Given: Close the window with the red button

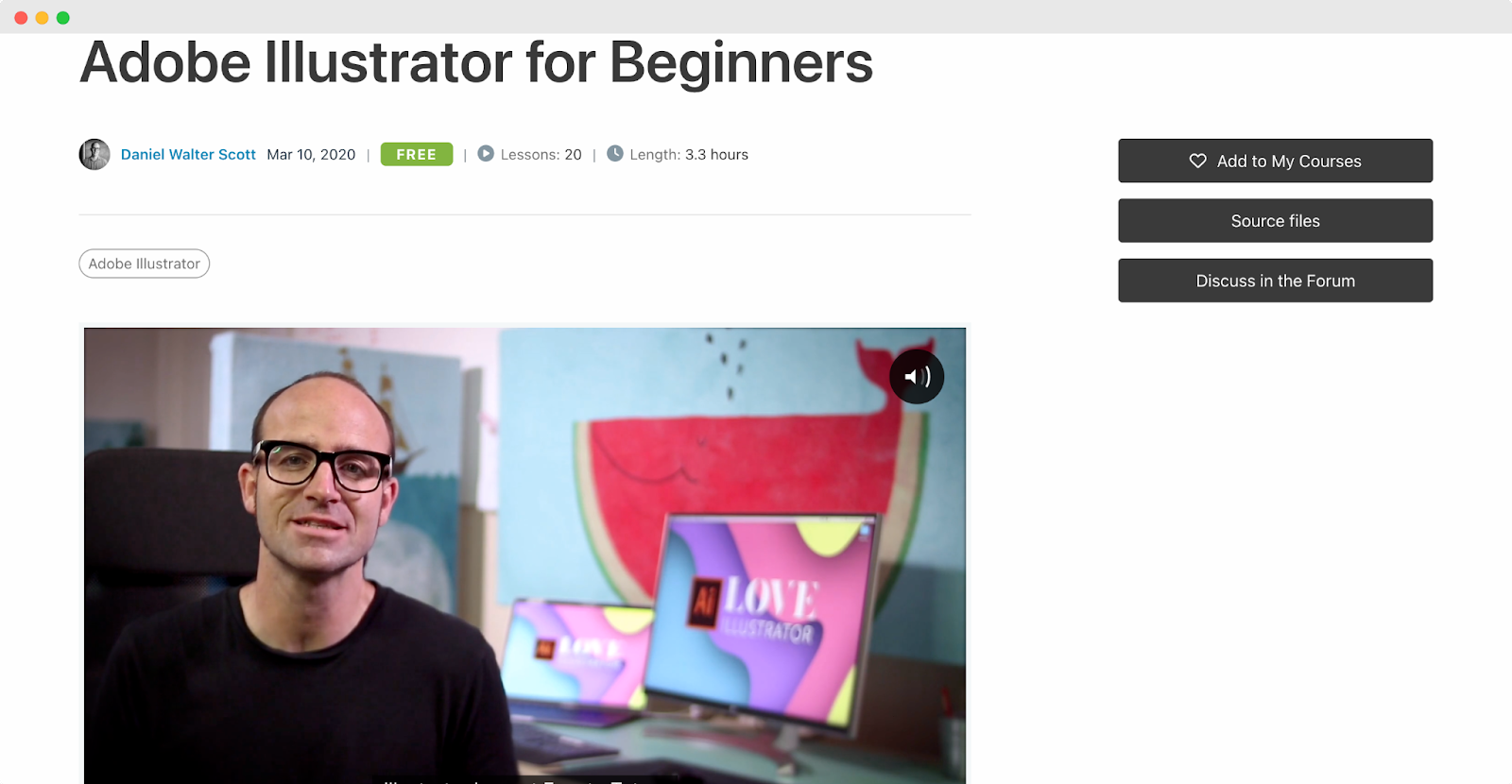Looking at the screenshot, I should (x=21, y=18).
